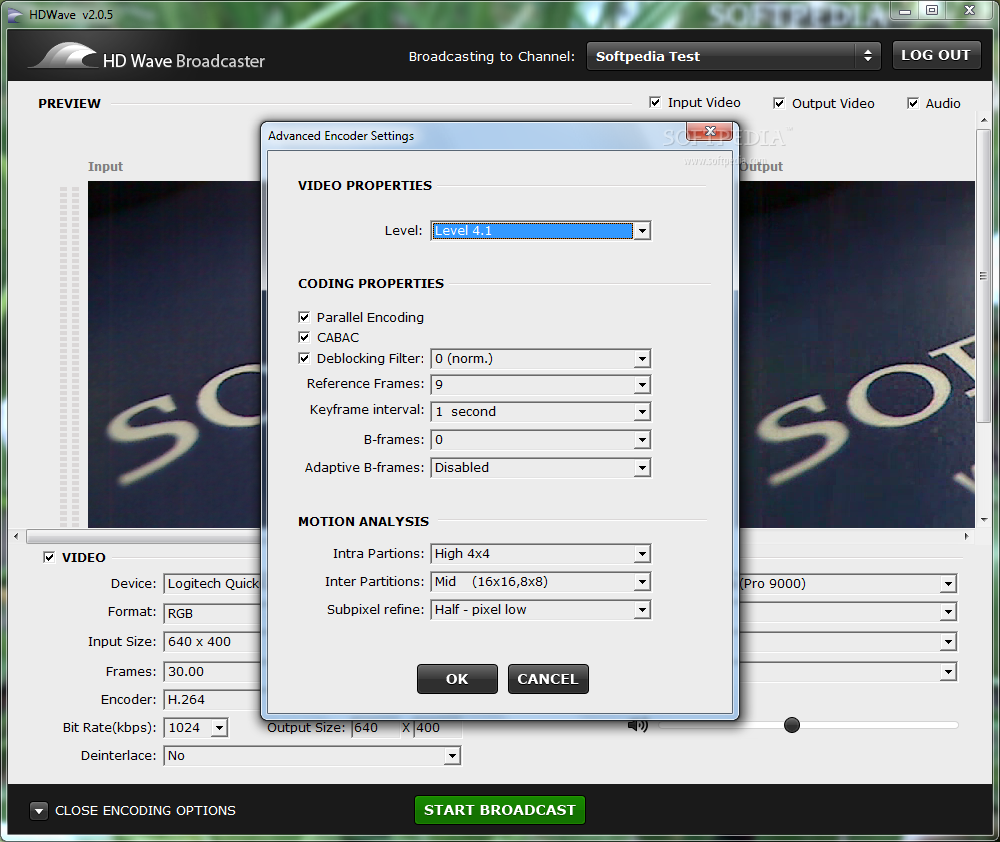Click the HD Wave Broadcaster logo
This screenshot has height=842, width=1000.
pyautogui.click(x=147, y=56)
